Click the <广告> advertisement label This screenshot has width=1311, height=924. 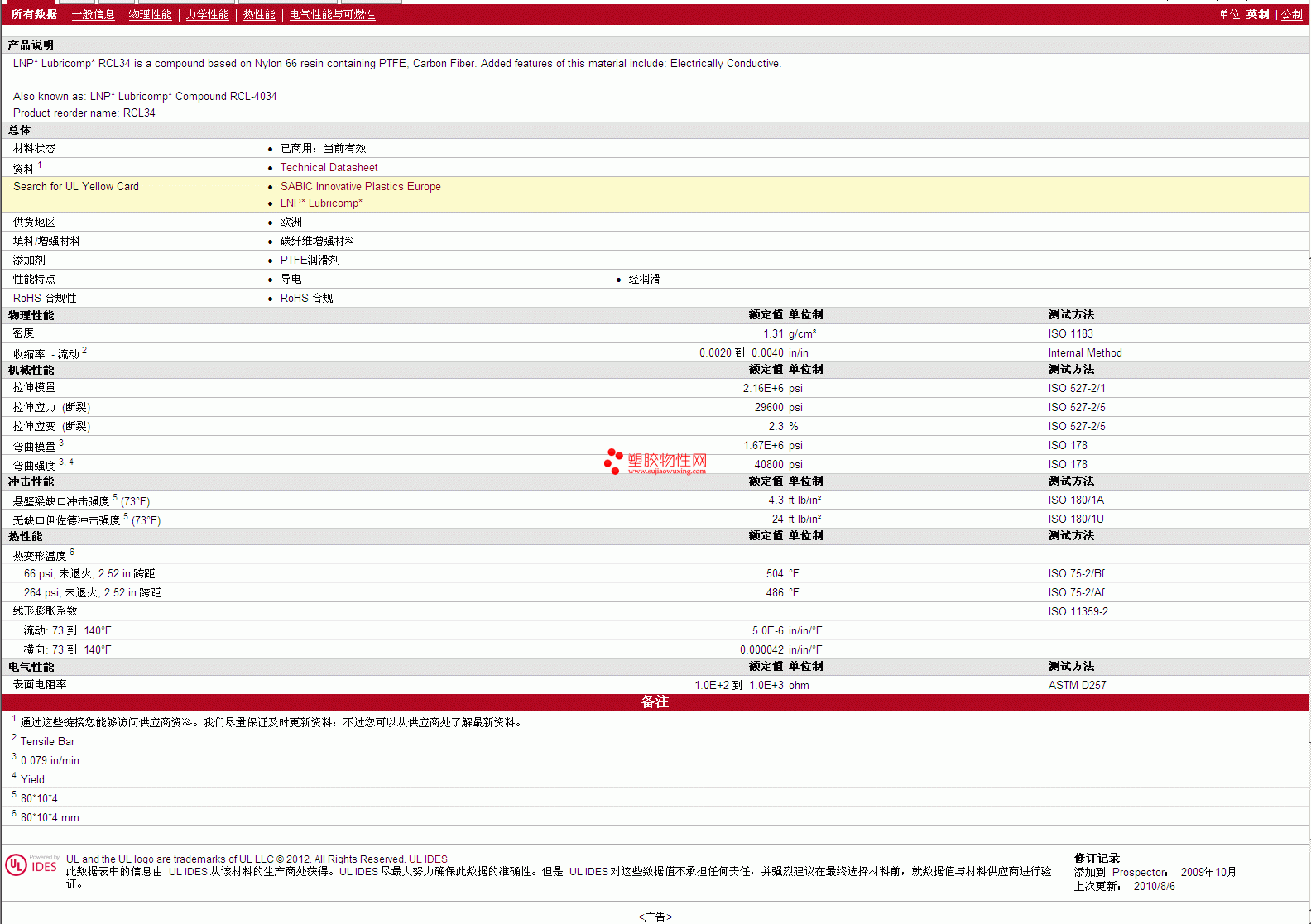pyautogui.click(x=655, y=917)
